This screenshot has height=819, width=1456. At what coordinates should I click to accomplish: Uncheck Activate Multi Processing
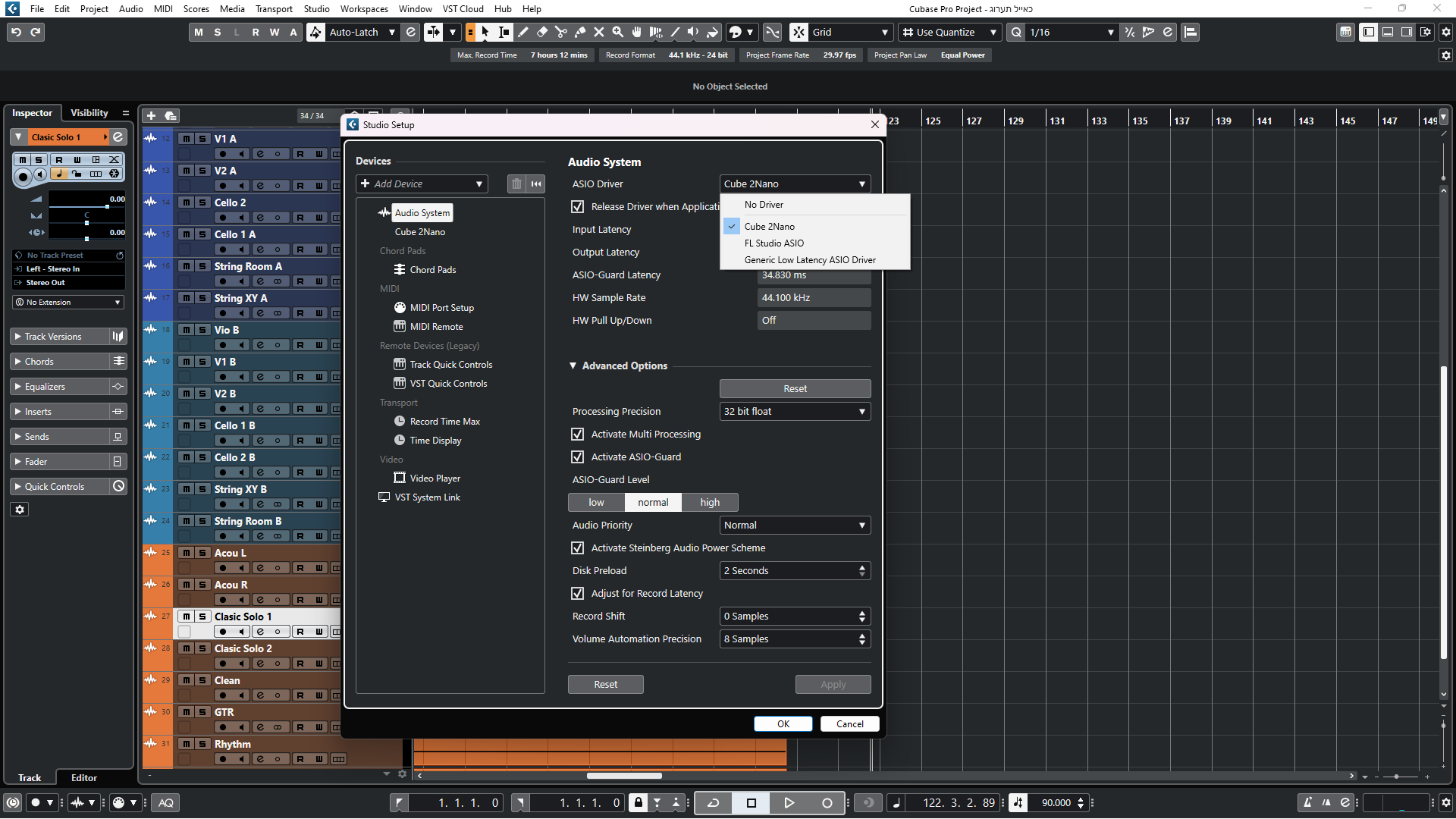[x=577, y=435]
